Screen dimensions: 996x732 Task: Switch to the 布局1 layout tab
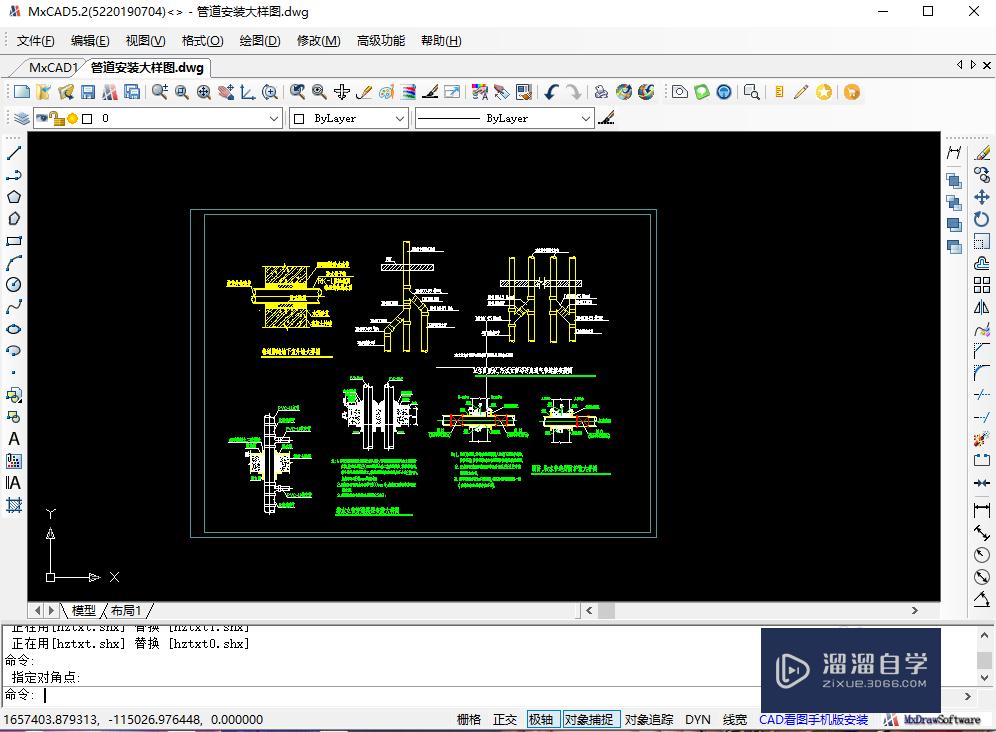125,609
